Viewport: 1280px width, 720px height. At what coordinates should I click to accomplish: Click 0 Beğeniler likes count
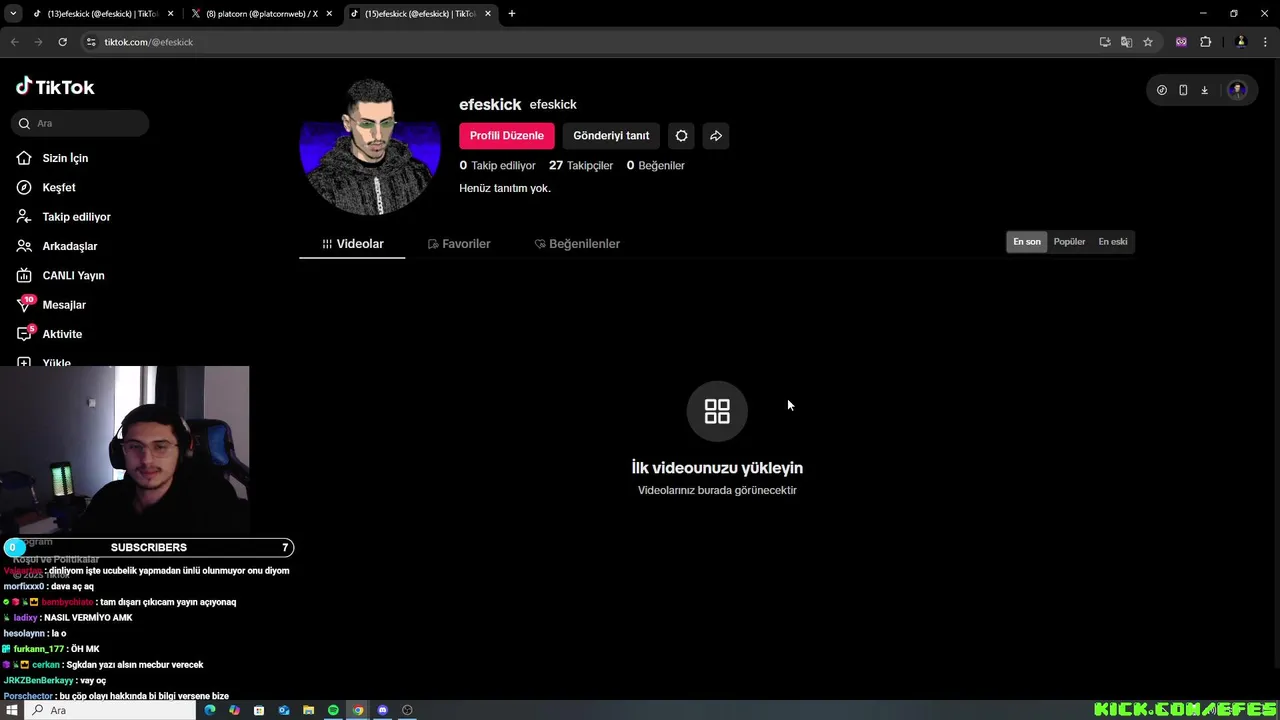656,165
